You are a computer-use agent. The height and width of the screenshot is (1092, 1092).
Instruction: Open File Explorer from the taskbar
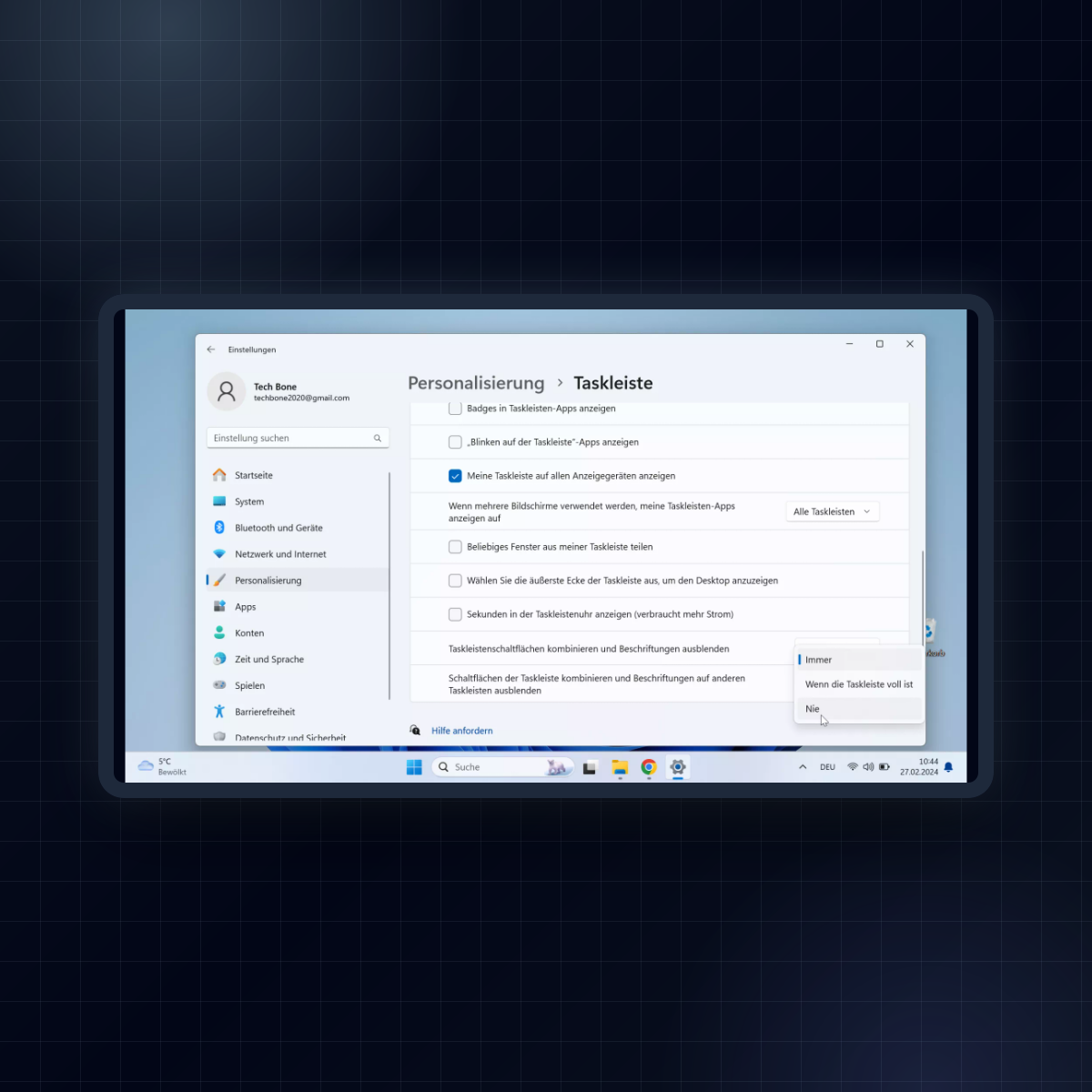pos(620,767)
